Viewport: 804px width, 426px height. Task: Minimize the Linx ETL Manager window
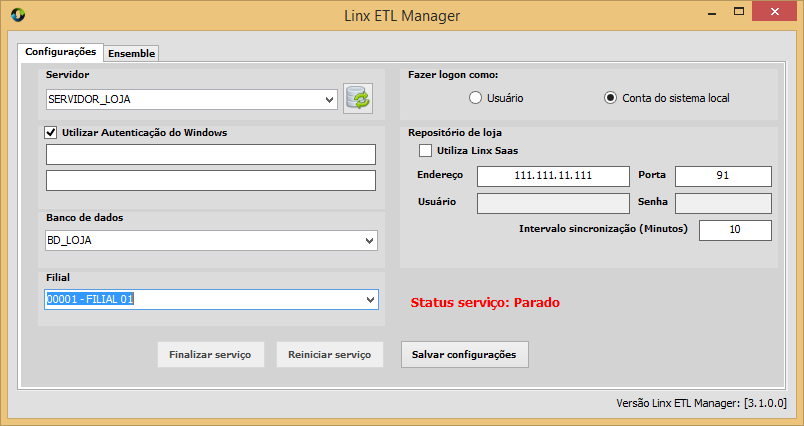pyautogui.click(x=712, y=12)
